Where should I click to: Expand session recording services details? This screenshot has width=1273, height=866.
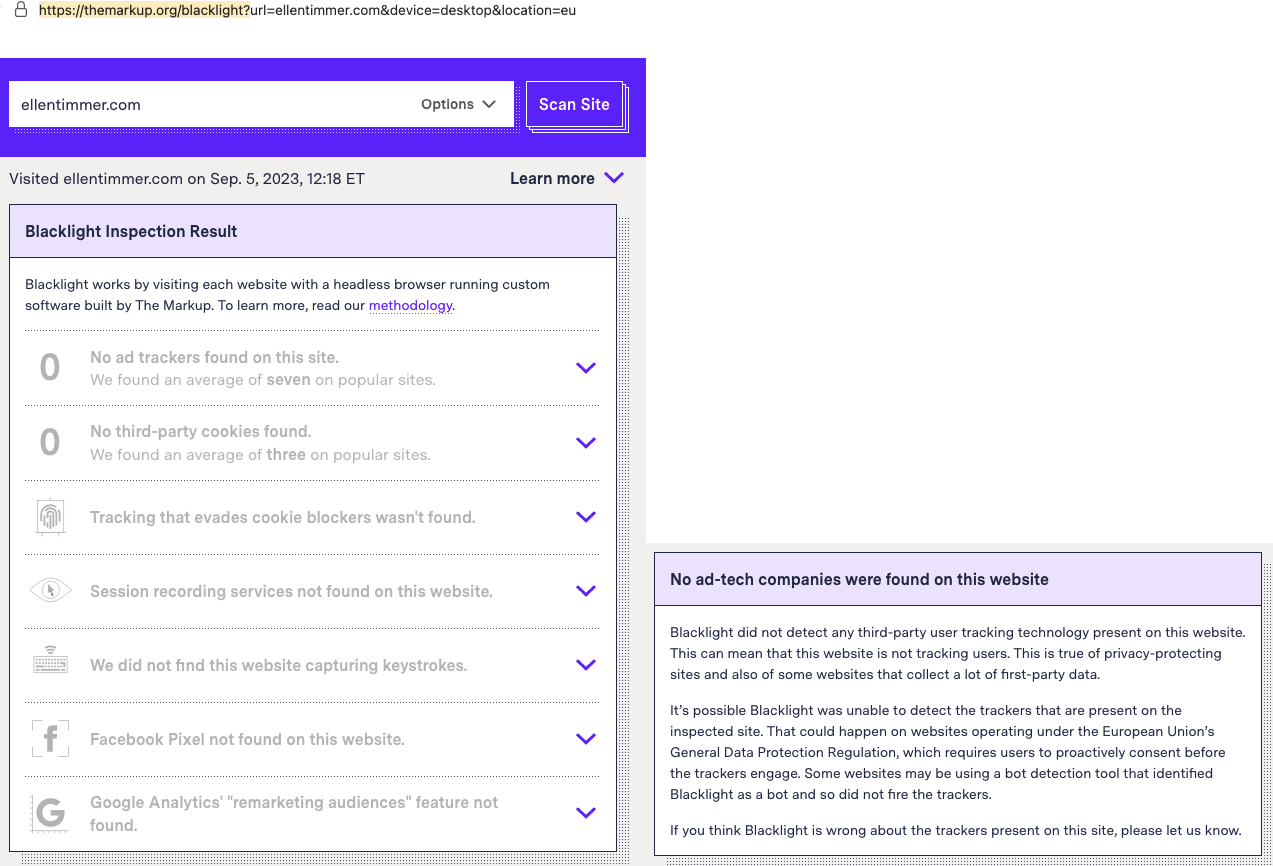[x=586, y=591]
